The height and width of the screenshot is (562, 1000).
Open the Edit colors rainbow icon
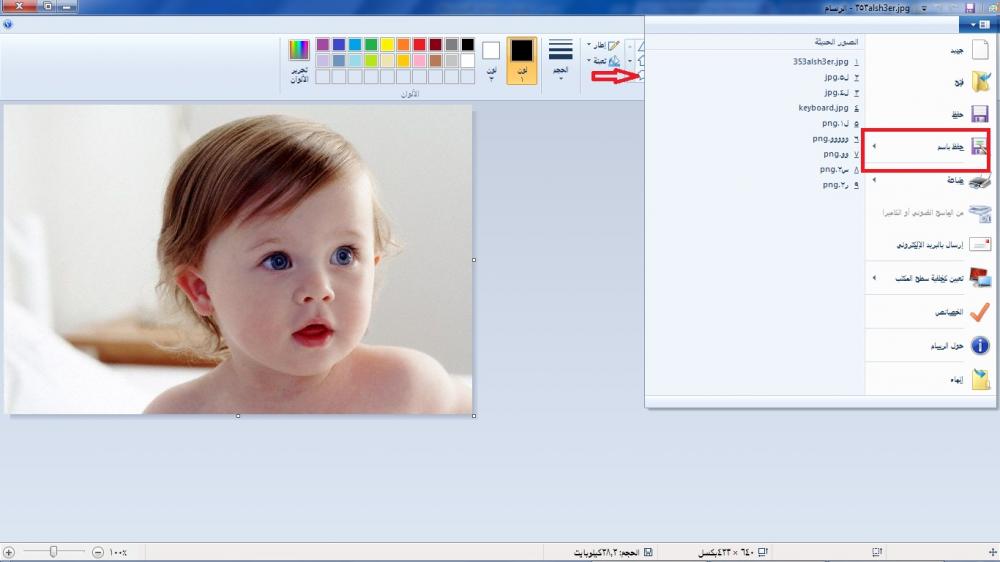click(x=299, y=50)
